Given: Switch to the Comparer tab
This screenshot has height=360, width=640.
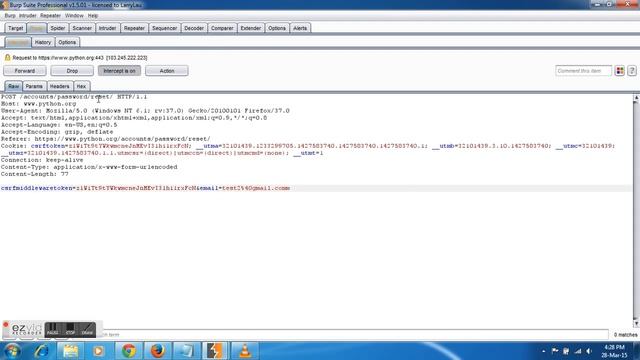Looking at the screenshot, I should [x=222, y=28].
